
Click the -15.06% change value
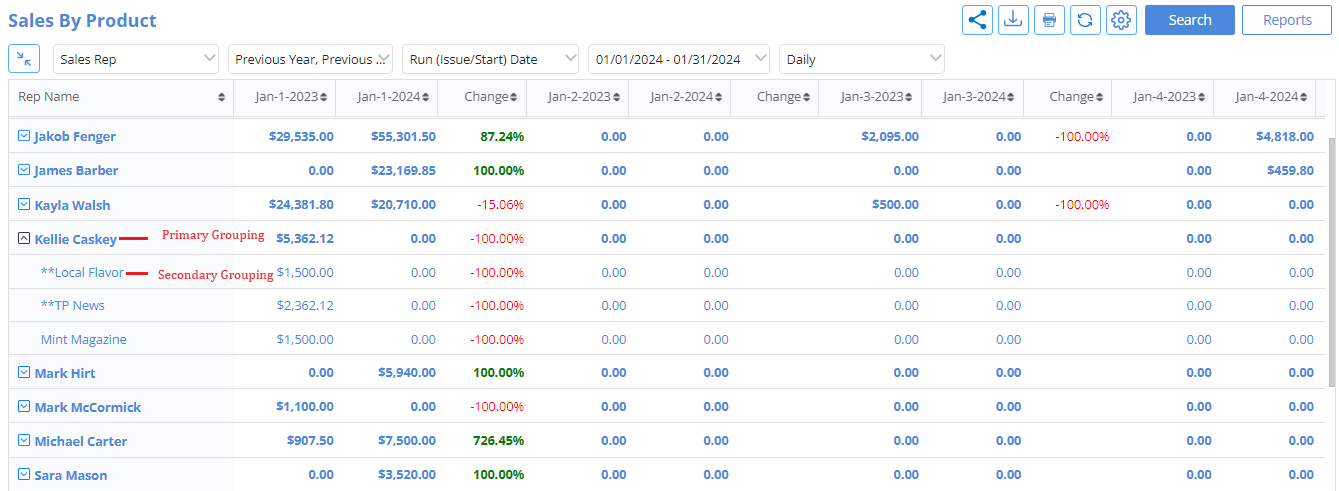tap(500, 204)
